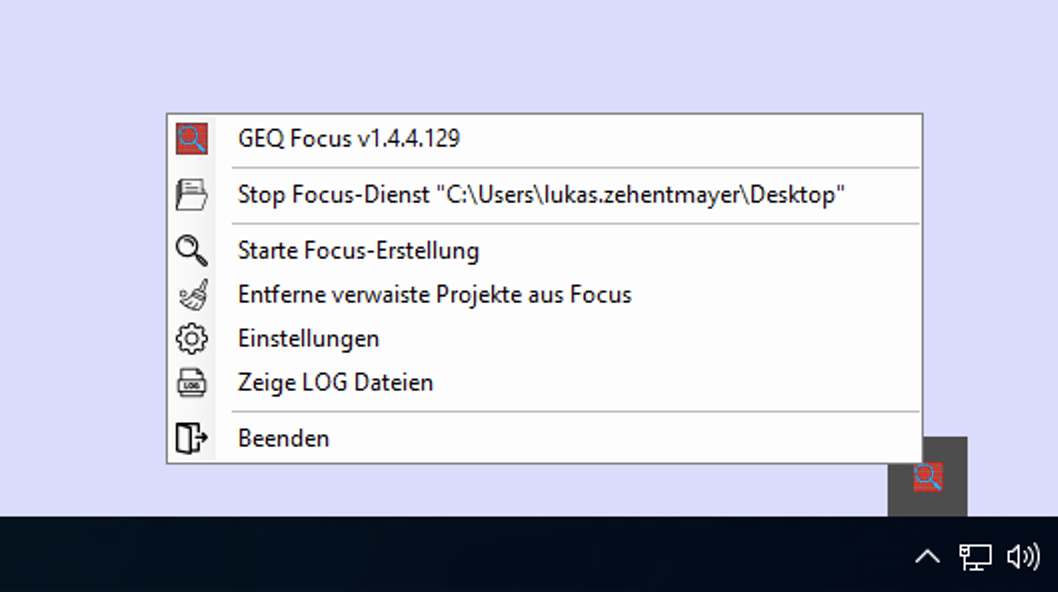Viewport: 1058px width, 592px height.
Task: Click the folder icon beside Stop Focus-Dienst
Action: click(x=192, y=195)
